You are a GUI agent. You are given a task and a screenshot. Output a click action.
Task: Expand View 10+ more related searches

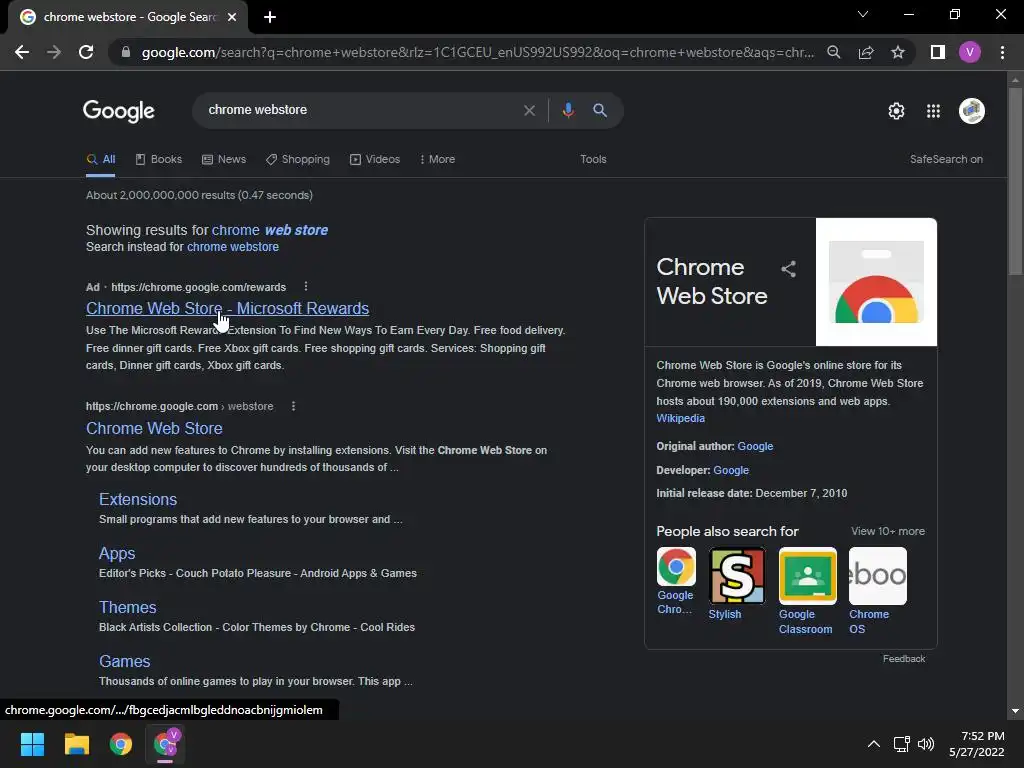click(x=888, y=532)
